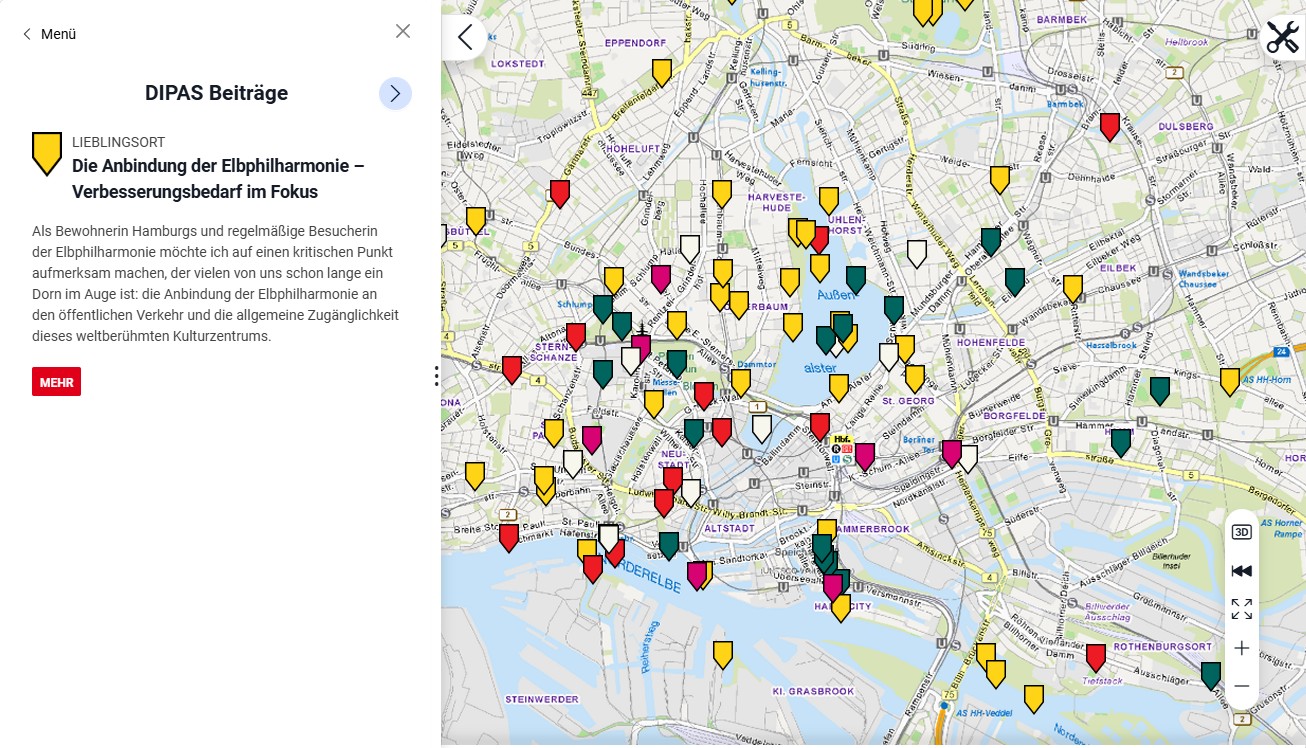
Task: Open the map tools menu
Action: pyautogui.click(x=1282, y=37)
